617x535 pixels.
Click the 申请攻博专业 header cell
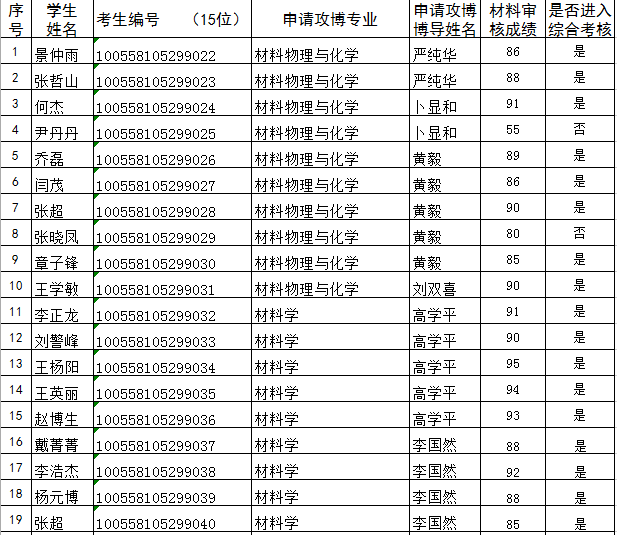(329, 19)
